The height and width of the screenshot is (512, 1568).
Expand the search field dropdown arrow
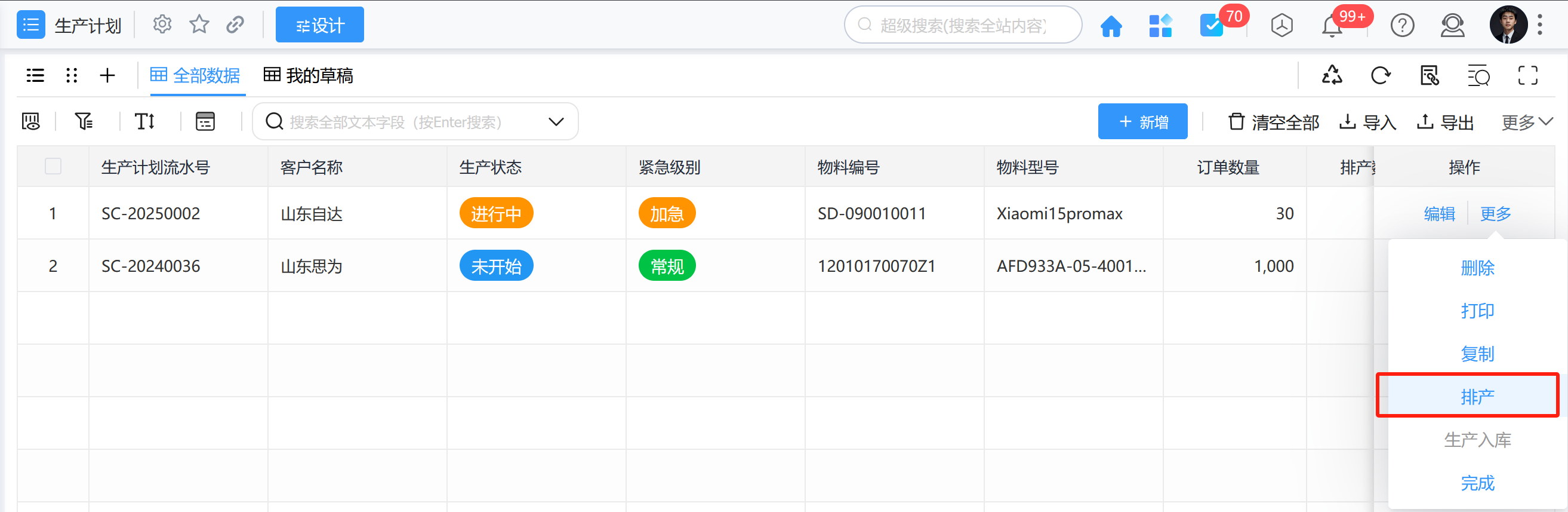pos(556,122)
